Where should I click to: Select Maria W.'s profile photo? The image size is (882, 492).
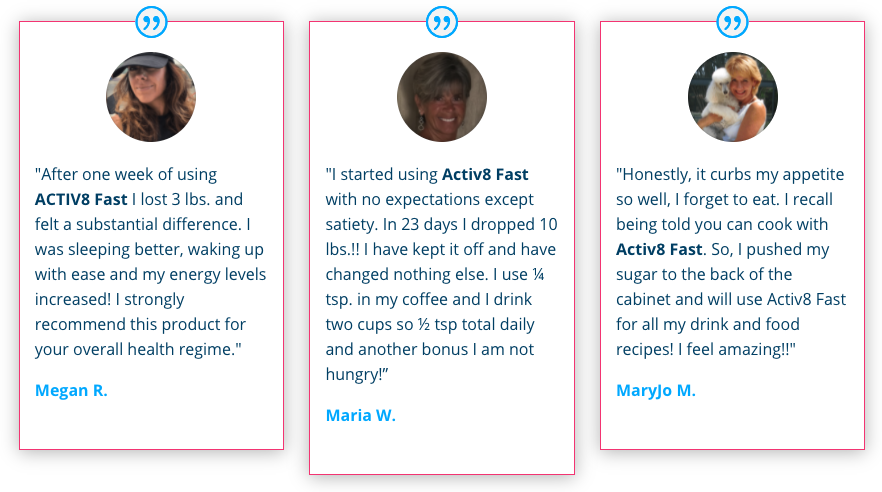[x=442, y=97]
